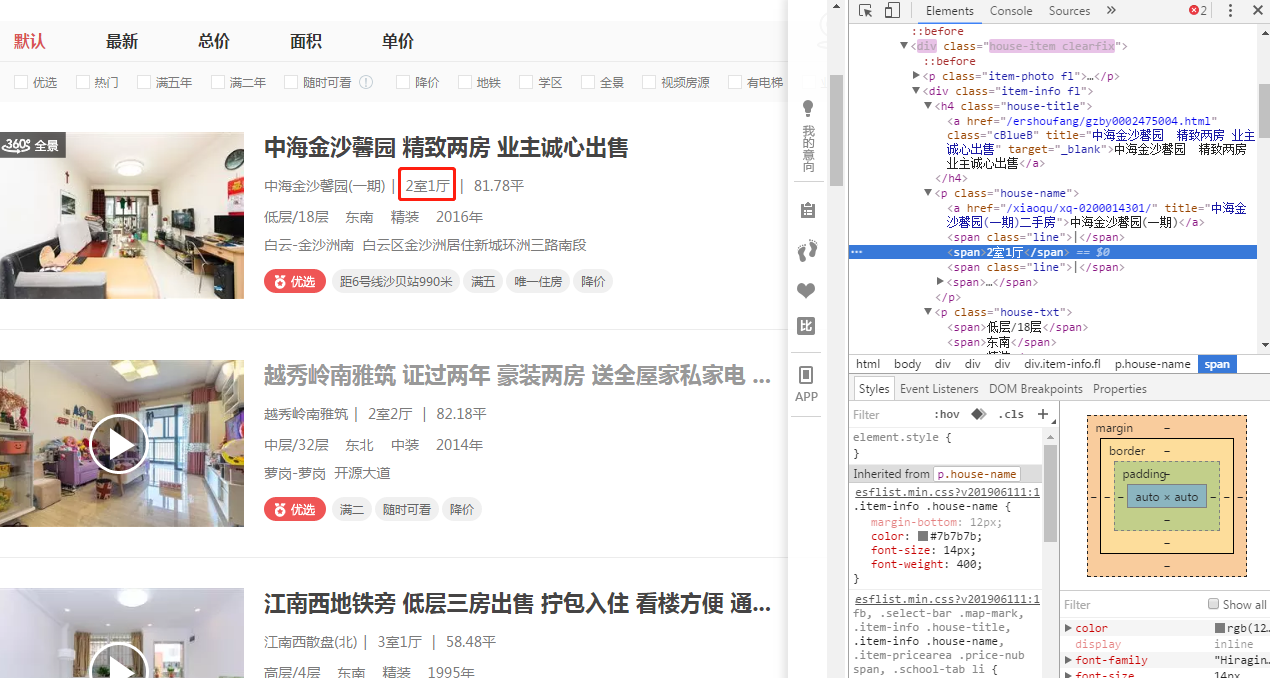Open the DevTools three-dot customization menu

pyautogui.click(x=1231, y=10)
